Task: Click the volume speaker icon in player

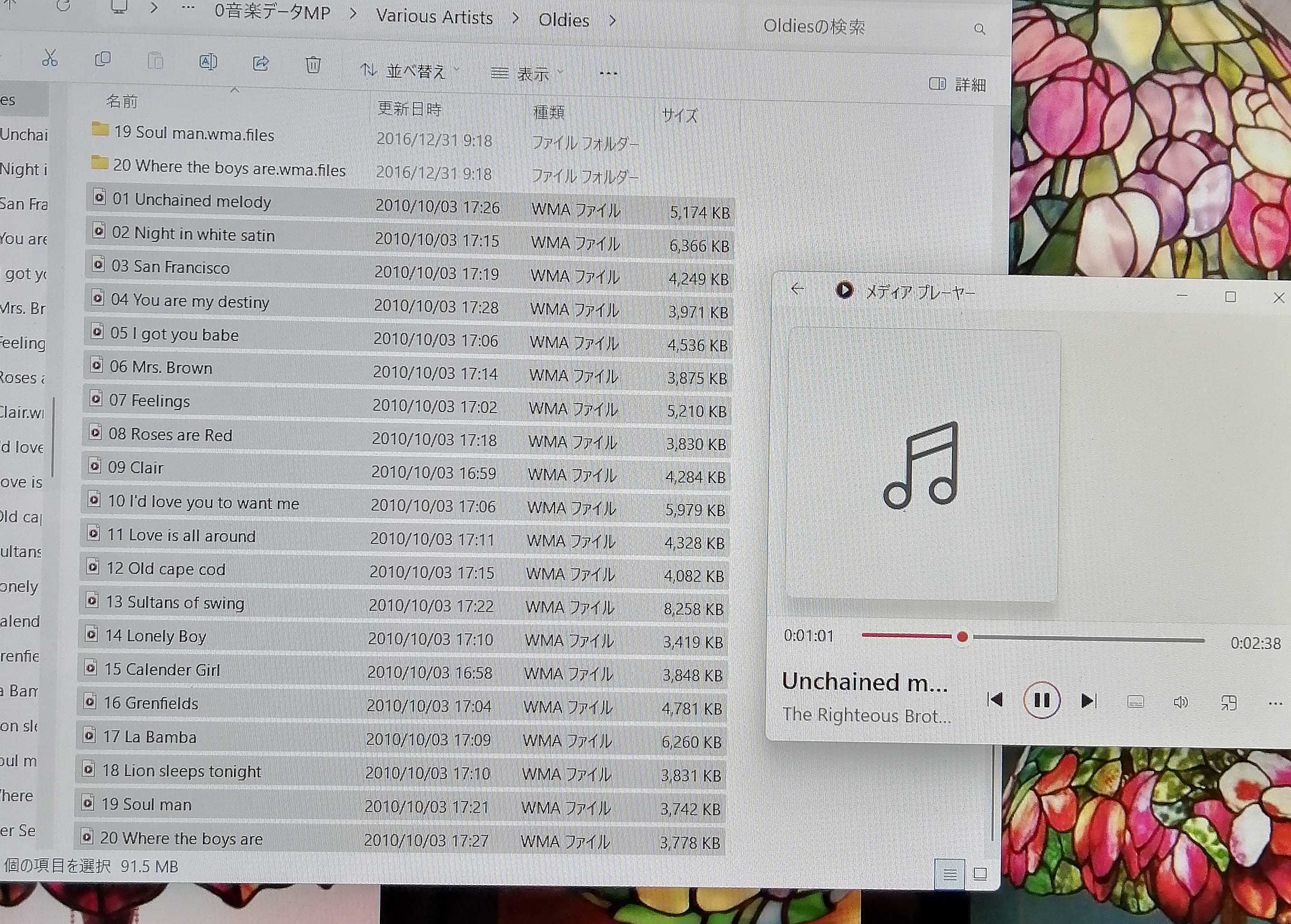Action: [1181, 702]
